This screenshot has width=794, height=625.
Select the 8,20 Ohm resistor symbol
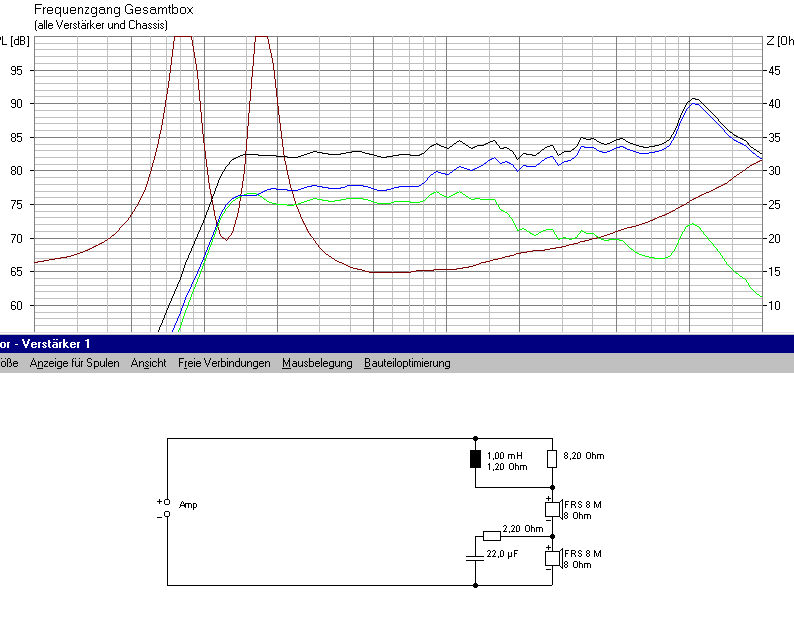[552, 459]
